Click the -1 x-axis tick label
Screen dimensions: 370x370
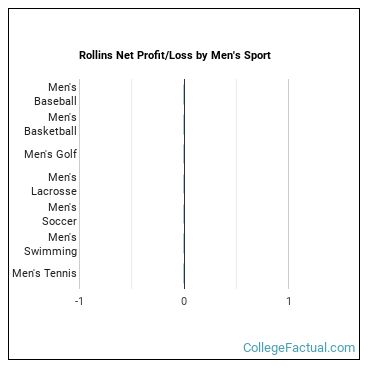coord(79,301)
